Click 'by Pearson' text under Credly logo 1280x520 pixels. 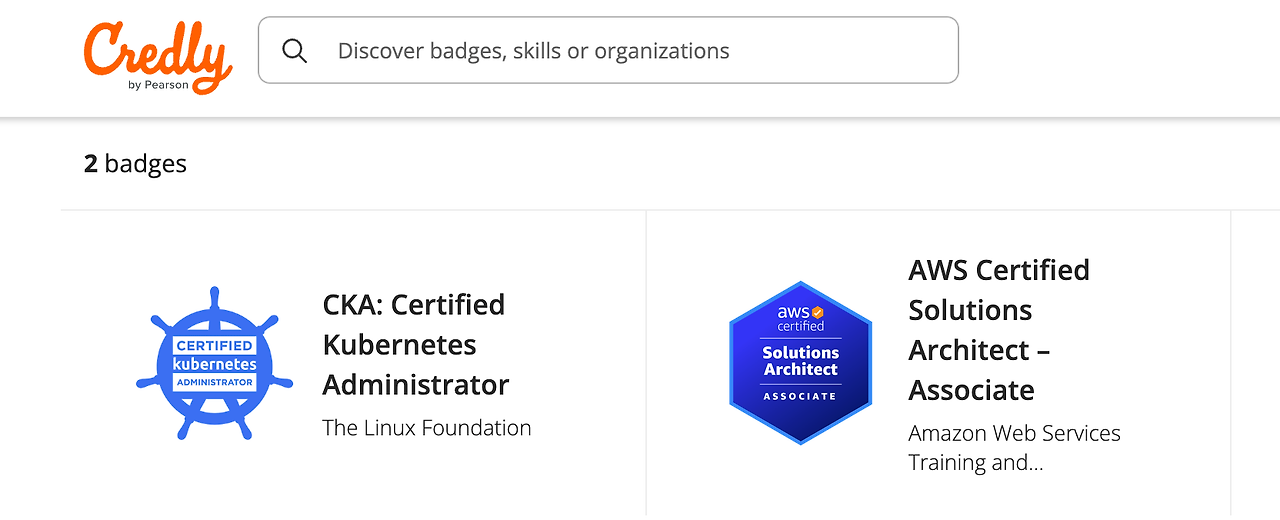coord(158,85)
